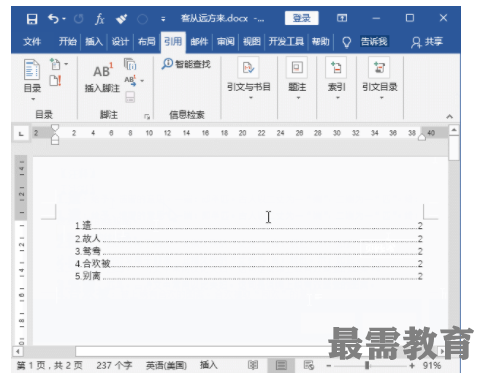The width and height of the screenshot is (480, 383).
Task: Click the word count 237 个字
Action: click(114, 365)
